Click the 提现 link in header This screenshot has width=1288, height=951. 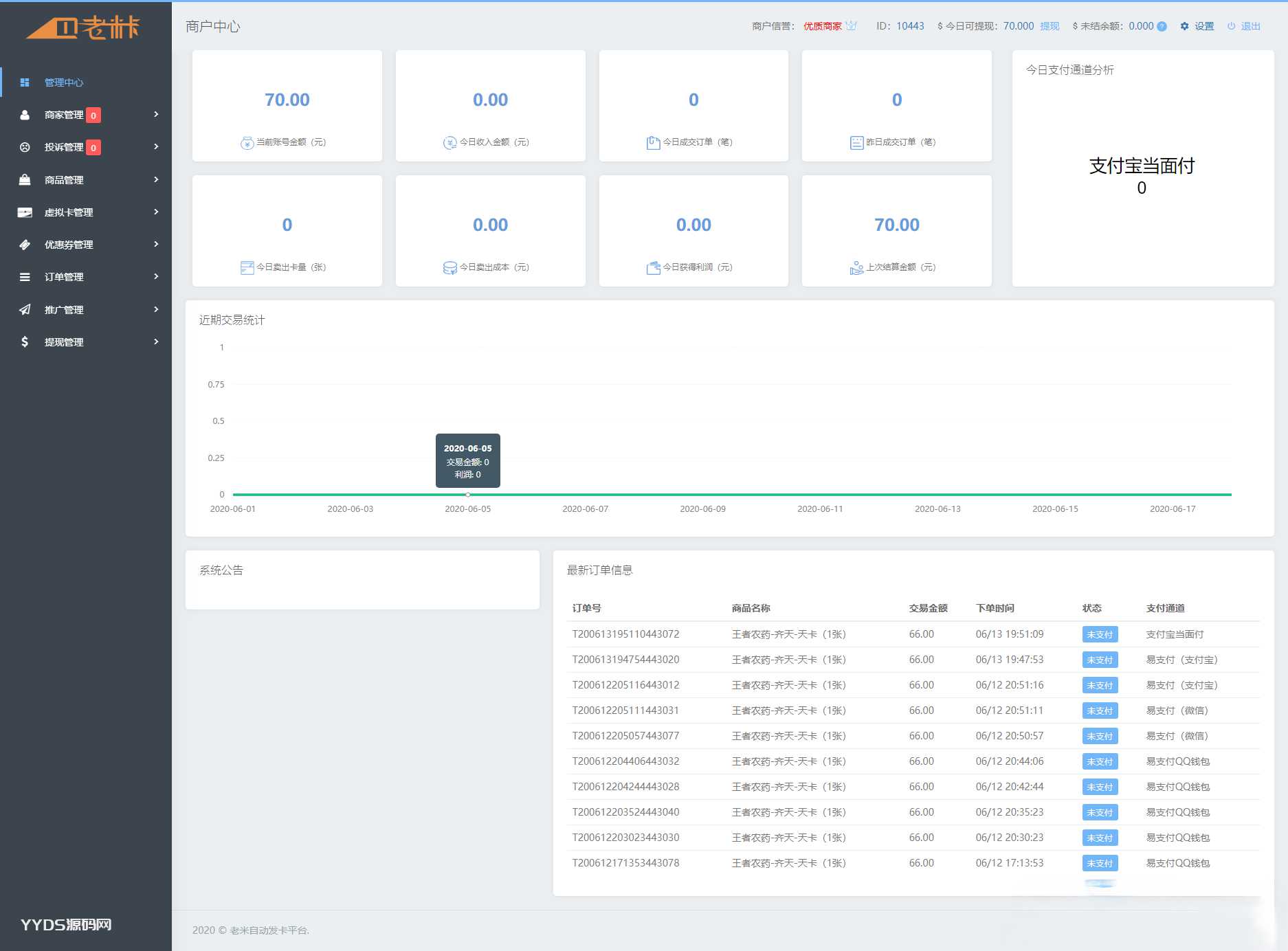pos(1050,26)
